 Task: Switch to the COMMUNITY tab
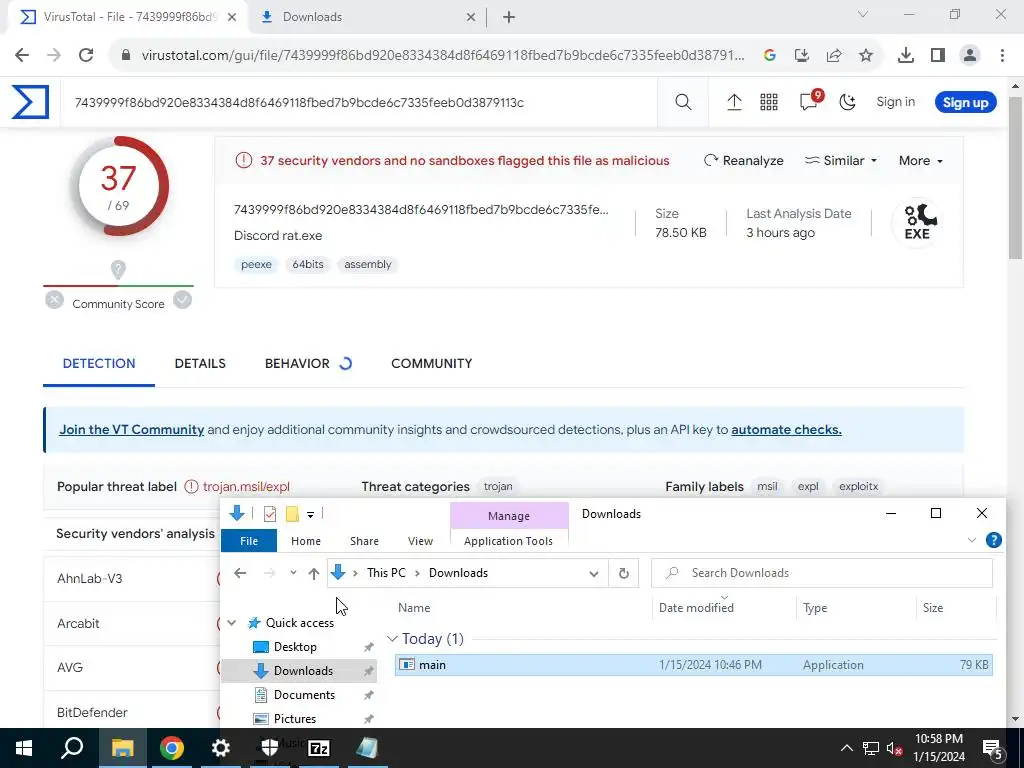(432, 364)
